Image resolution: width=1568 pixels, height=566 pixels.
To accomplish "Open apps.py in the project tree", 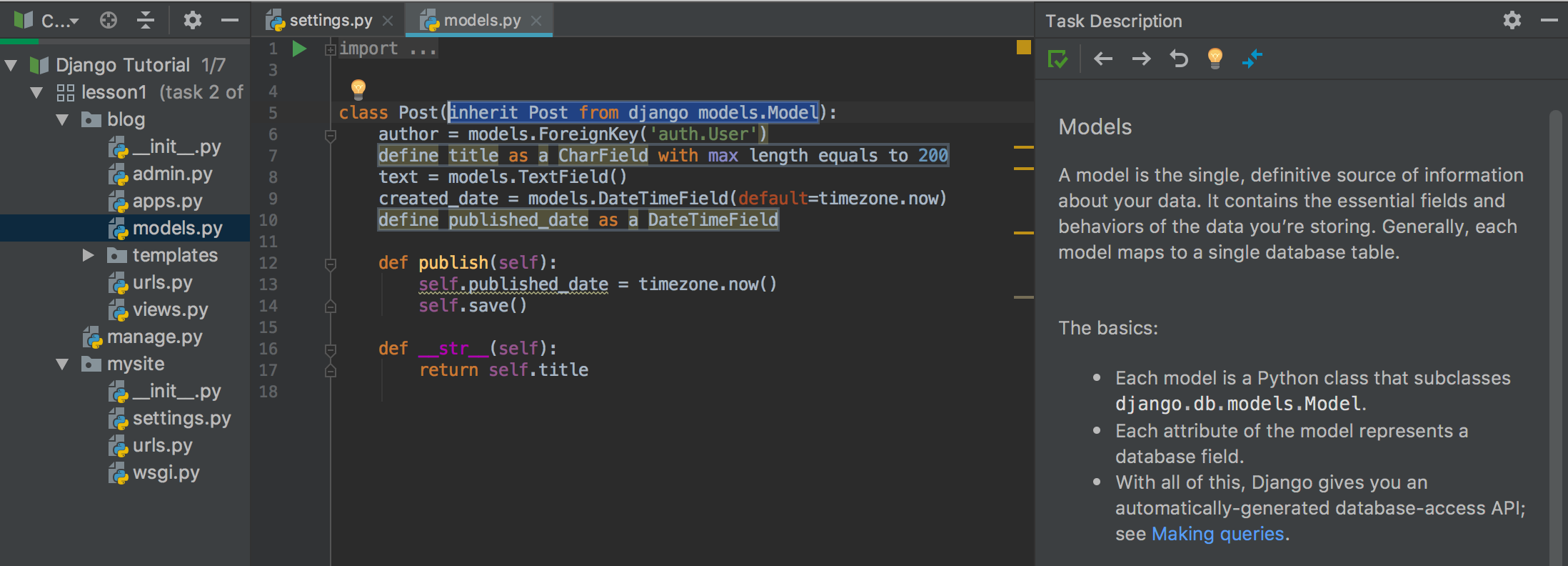I will [156, 202].
